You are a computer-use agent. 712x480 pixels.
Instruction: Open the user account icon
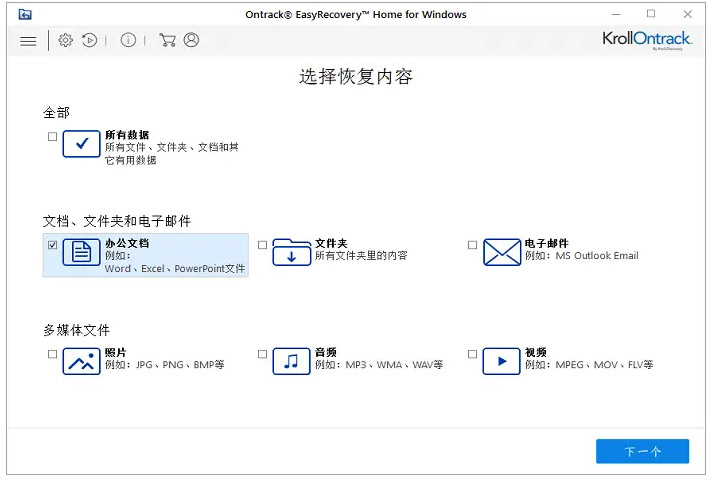pos(191,40)
